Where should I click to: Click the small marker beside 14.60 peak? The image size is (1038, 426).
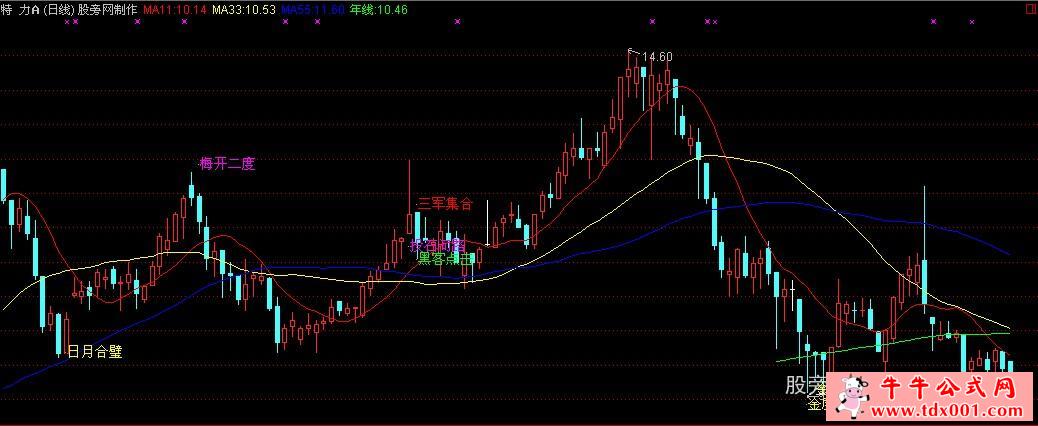pos(631,51)
